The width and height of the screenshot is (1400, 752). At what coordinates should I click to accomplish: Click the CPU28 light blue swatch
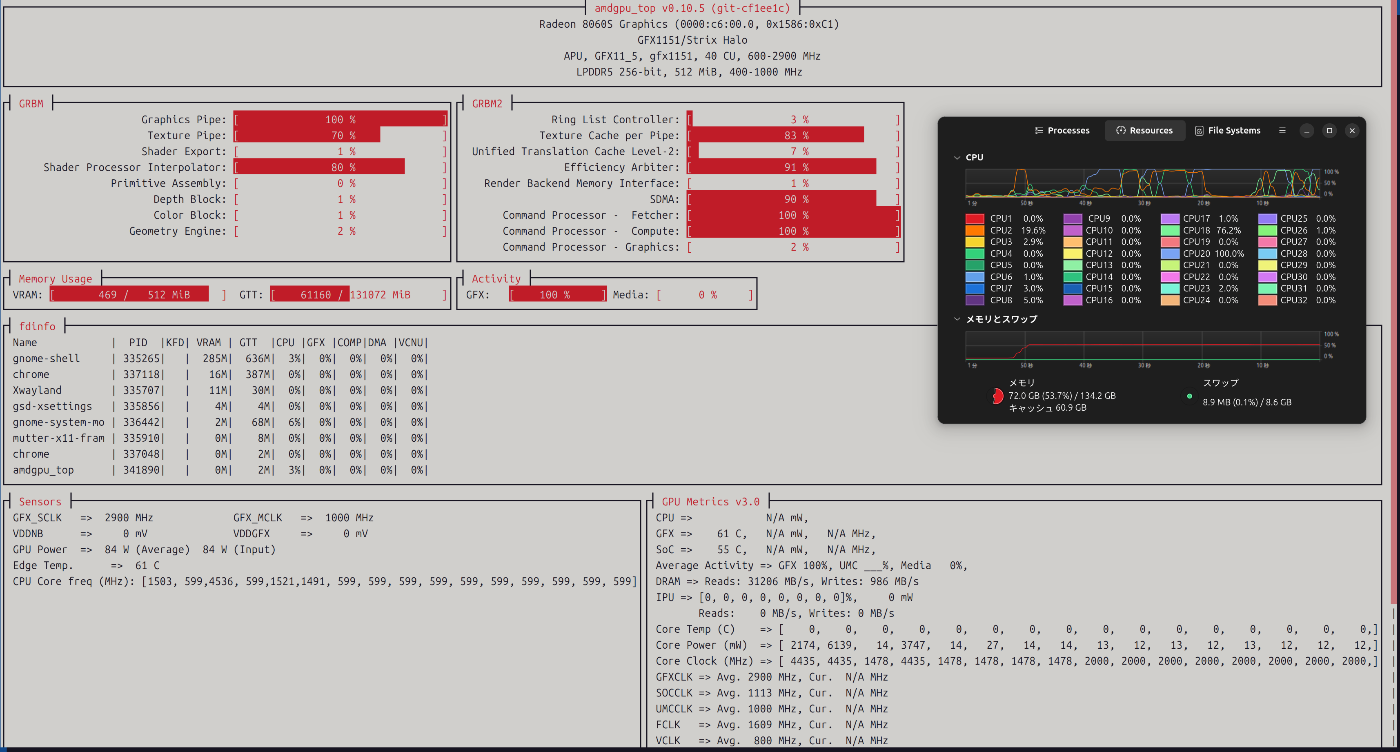click(1268, 253)
